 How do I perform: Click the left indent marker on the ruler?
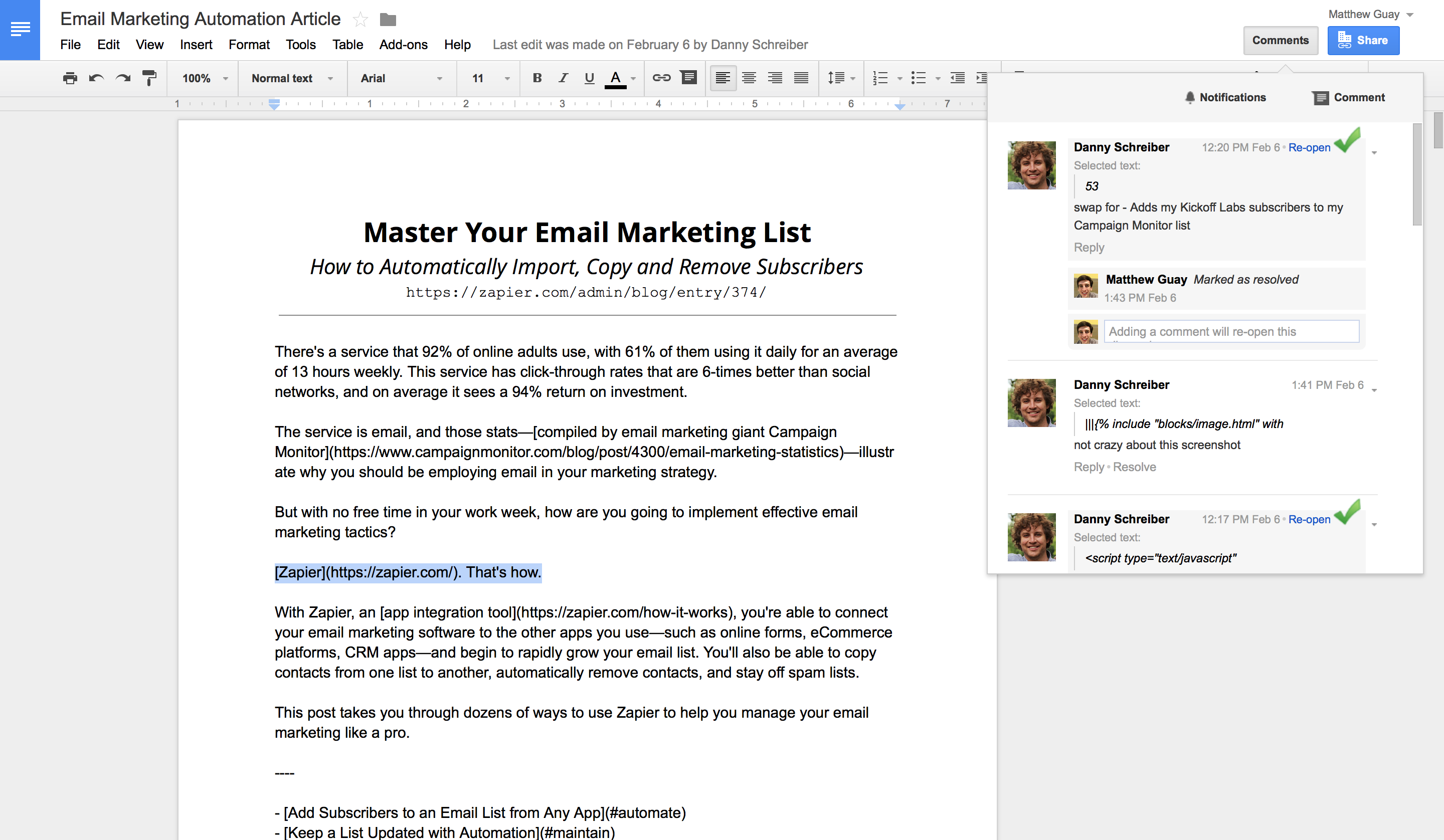point(274,104)
